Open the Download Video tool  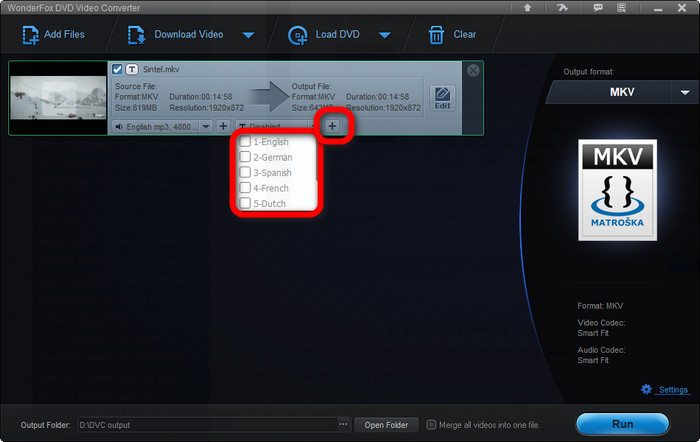tap(175, 35)
